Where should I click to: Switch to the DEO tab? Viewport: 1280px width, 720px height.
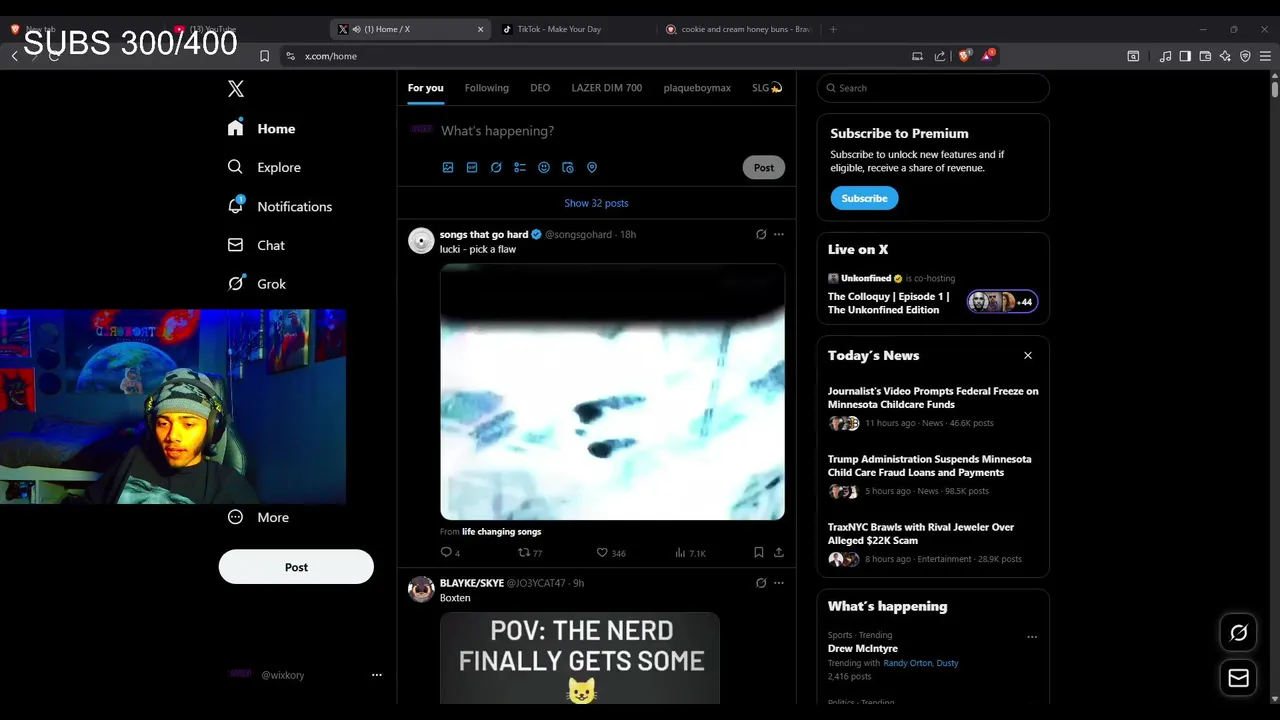coord(540,88)
